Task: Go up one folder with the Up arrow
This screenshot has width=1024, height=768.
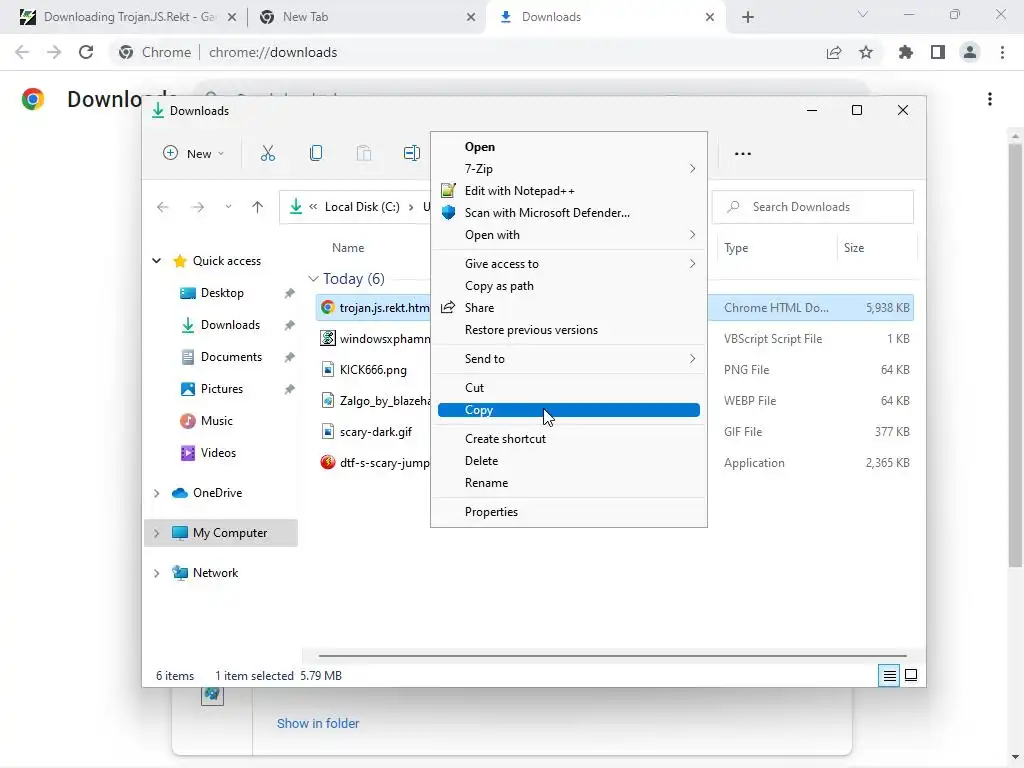Action: (257, 207)
